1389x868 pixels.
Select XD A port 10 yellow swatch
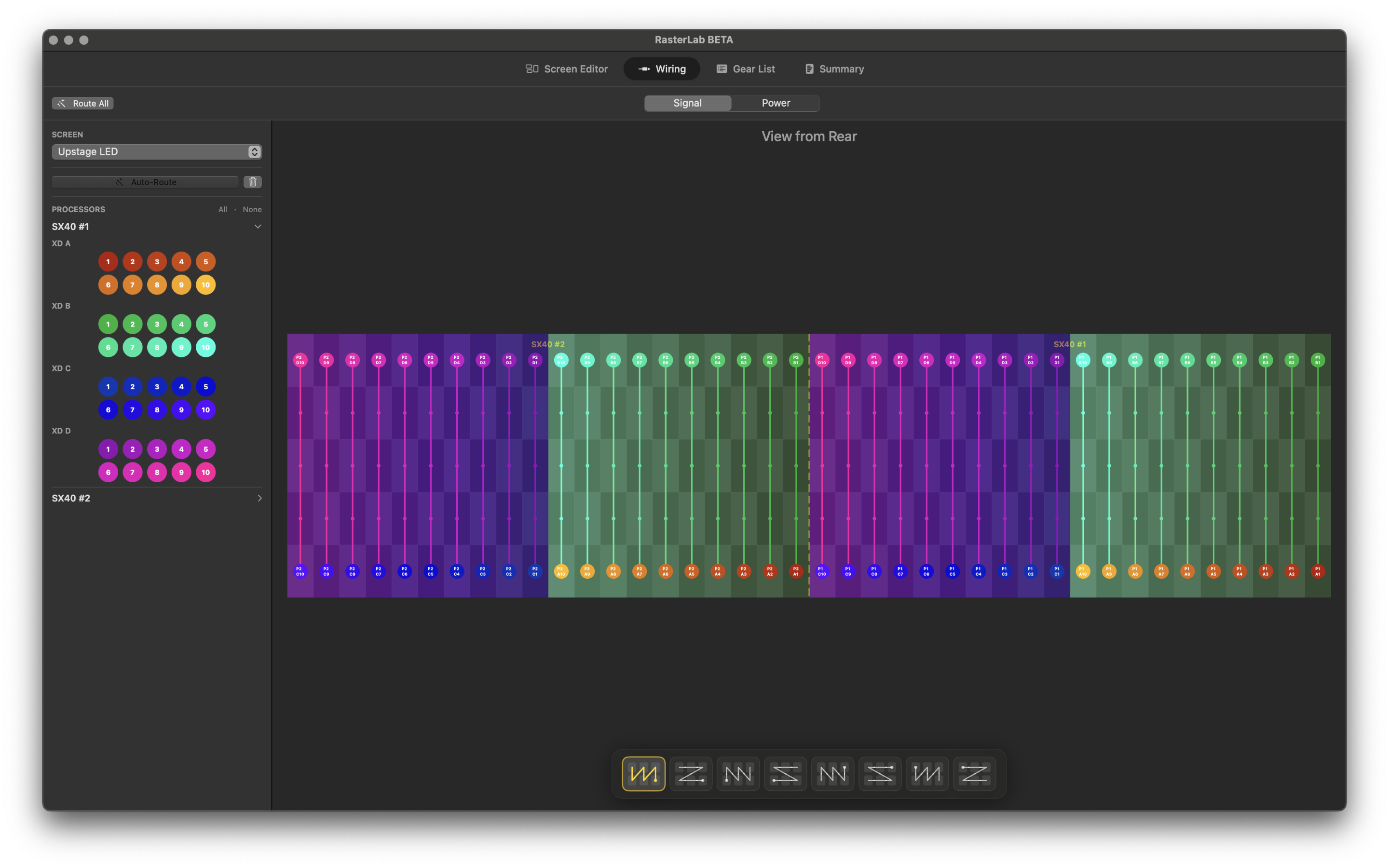(205, 285)
